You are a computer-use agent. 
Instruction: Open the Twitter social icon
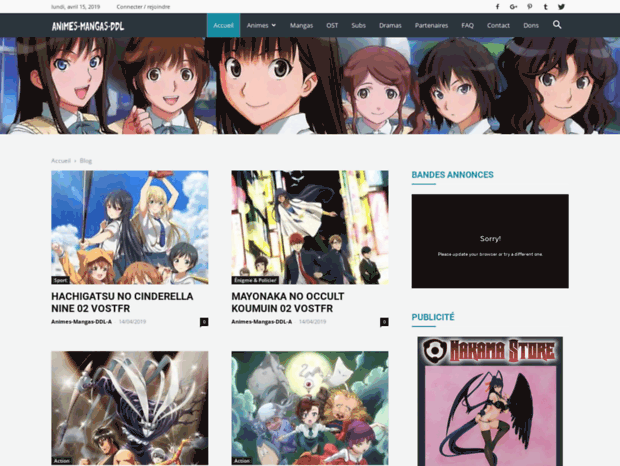pyautogui.click(x=561, y=7)
